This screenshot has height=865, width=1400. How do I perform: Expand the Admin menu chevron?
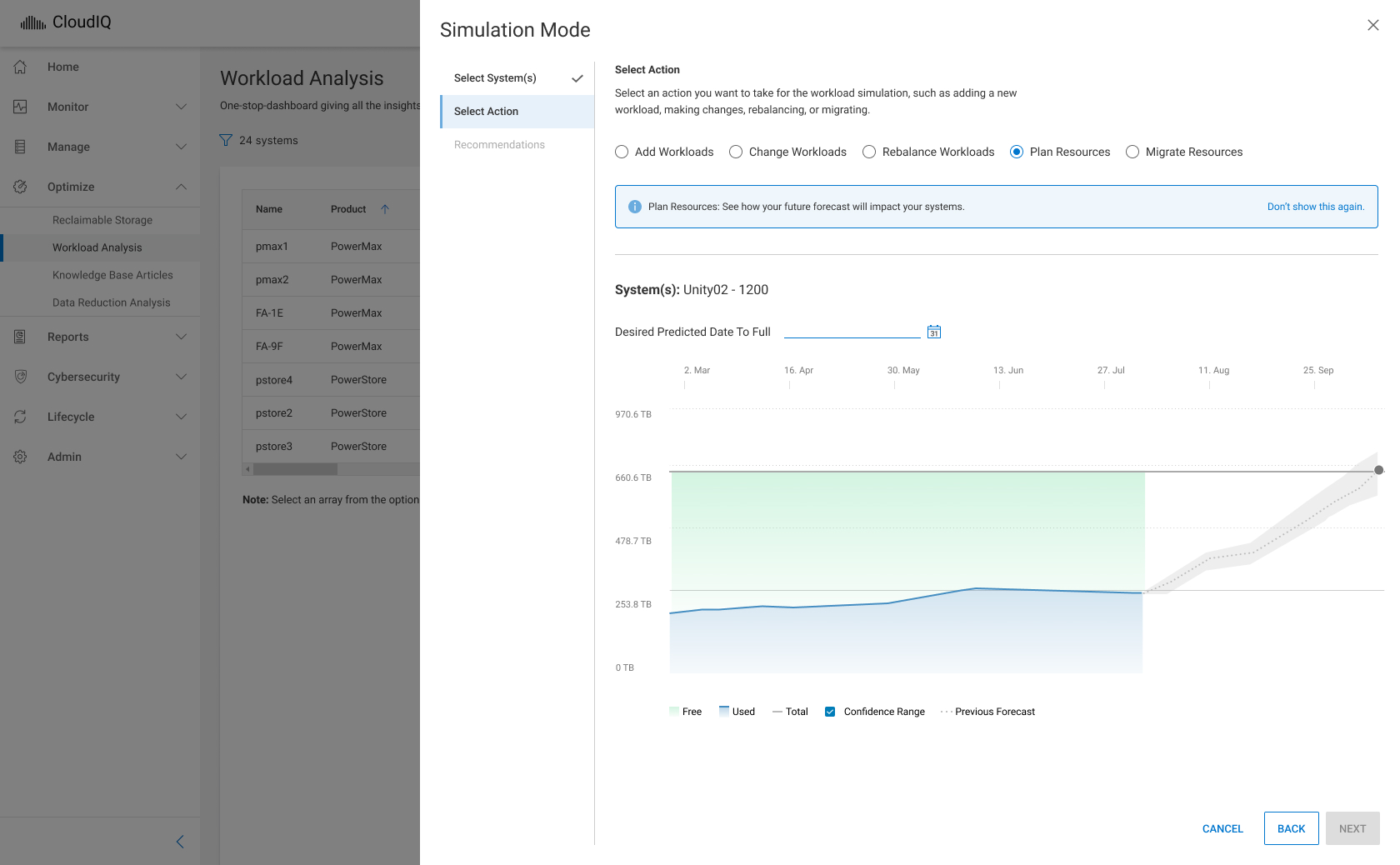point(181,457)
